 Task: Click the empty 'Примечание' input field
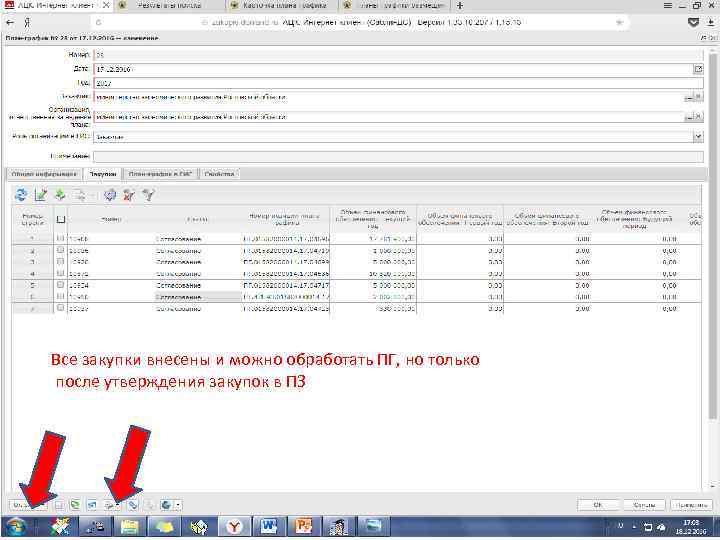click(x=398, y=157)
